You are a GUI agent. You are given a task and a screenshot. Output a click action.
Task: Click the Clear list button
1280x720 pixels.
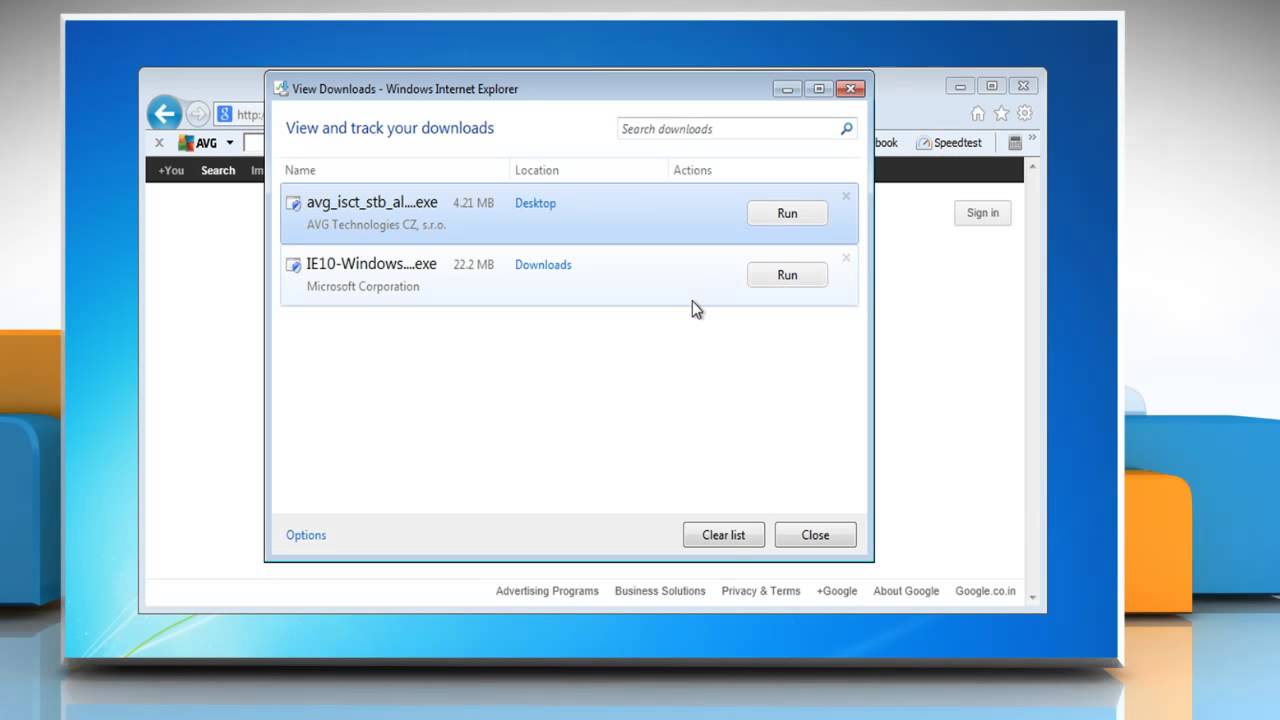pos(723,535)
